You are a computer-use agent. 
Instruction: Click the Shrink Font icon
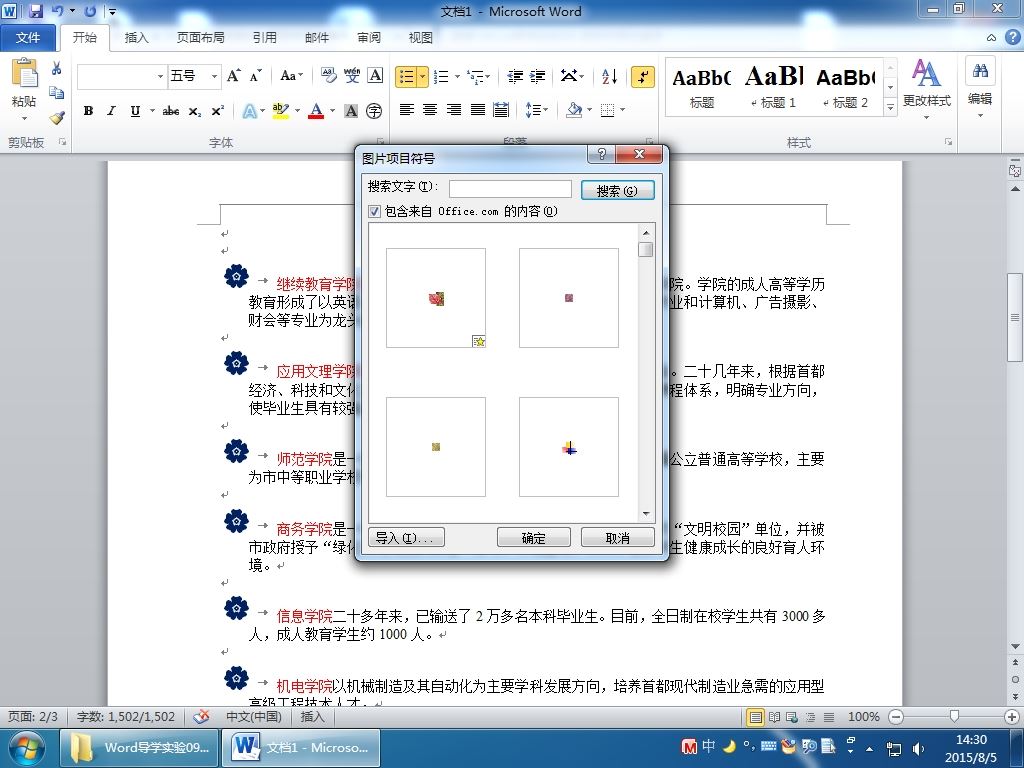coord(255,76)
